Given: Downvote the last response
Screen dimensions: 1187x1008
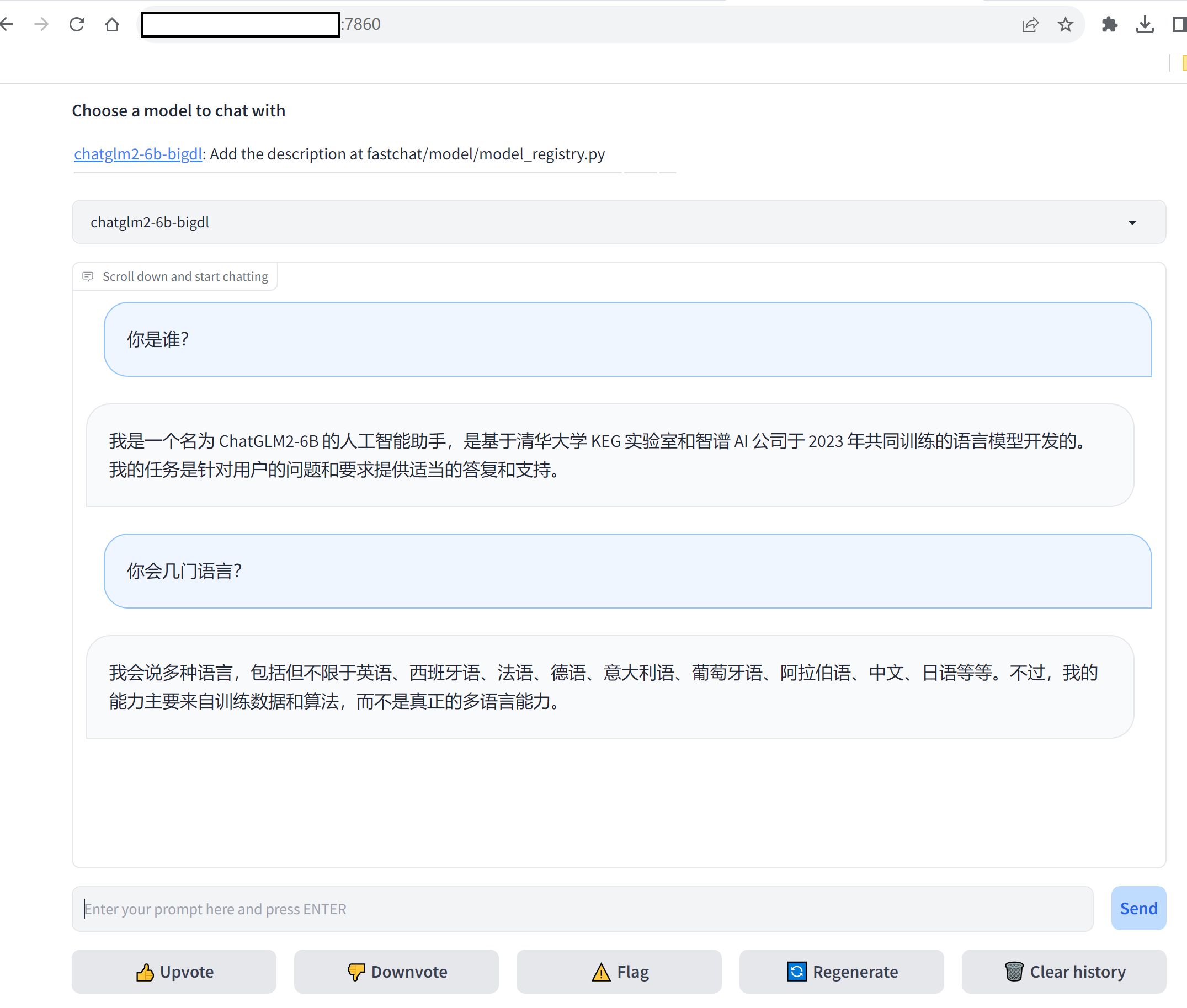Looking at the screenshot, I should point(396,972).
